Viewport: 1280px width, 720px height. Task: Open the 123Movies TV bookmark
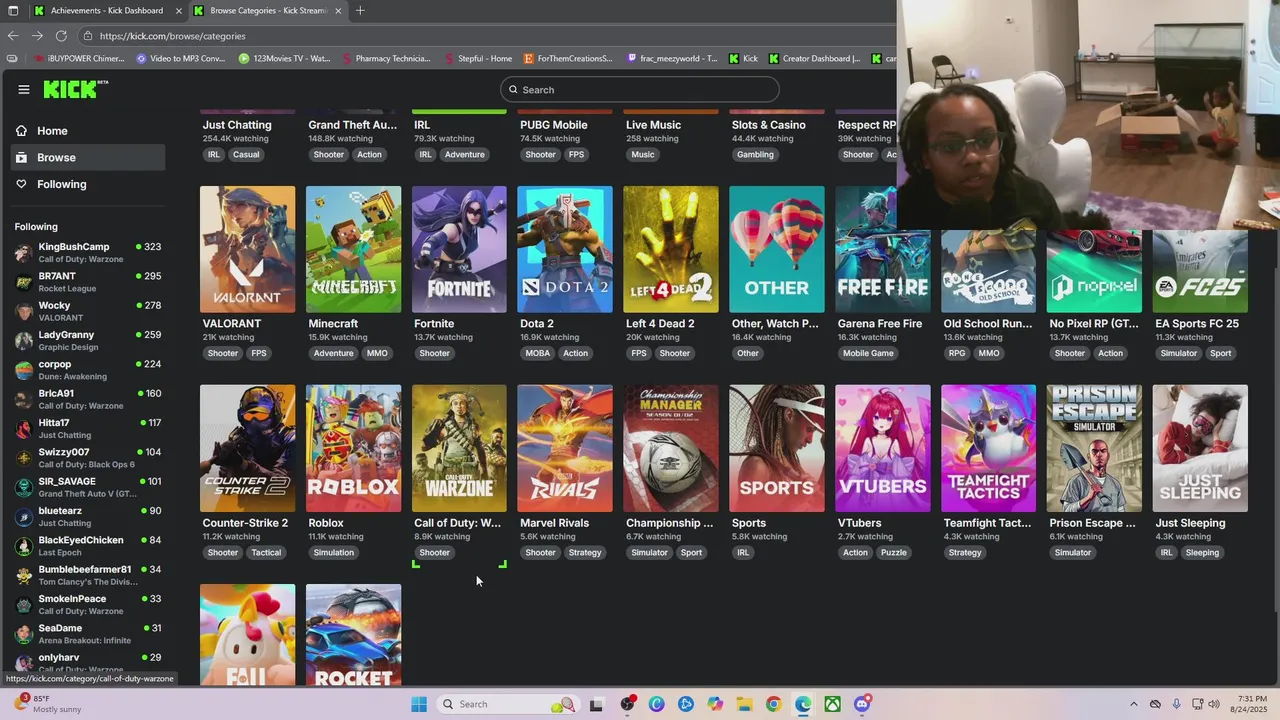[x=284, y=59]
